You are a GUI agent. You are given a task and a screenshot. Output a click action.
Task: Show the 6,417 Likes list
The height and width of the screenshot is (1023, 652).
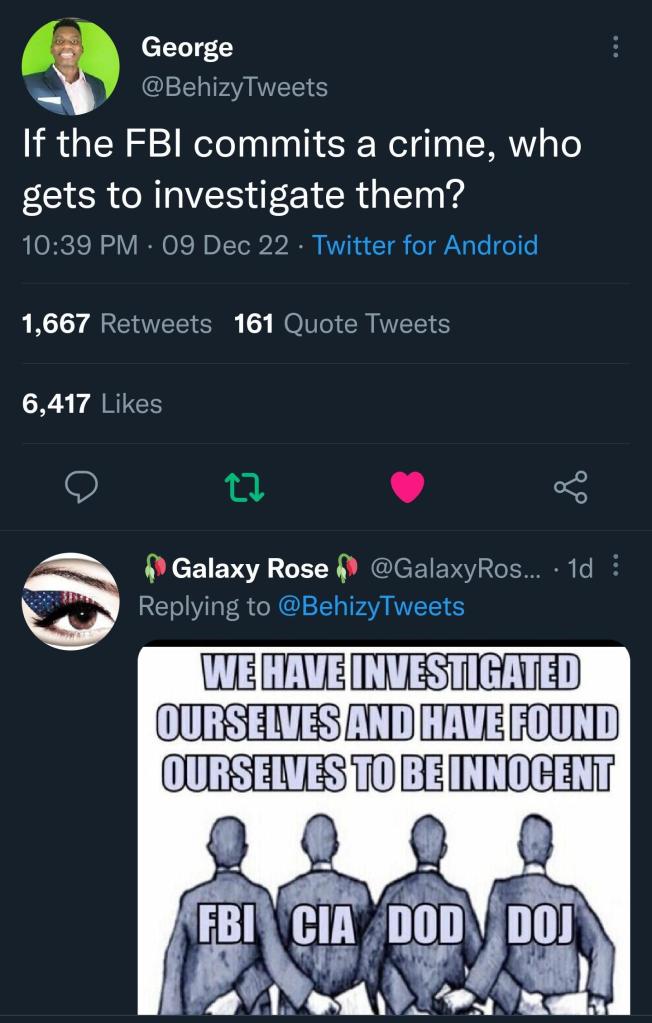click(x=92, y=403)
